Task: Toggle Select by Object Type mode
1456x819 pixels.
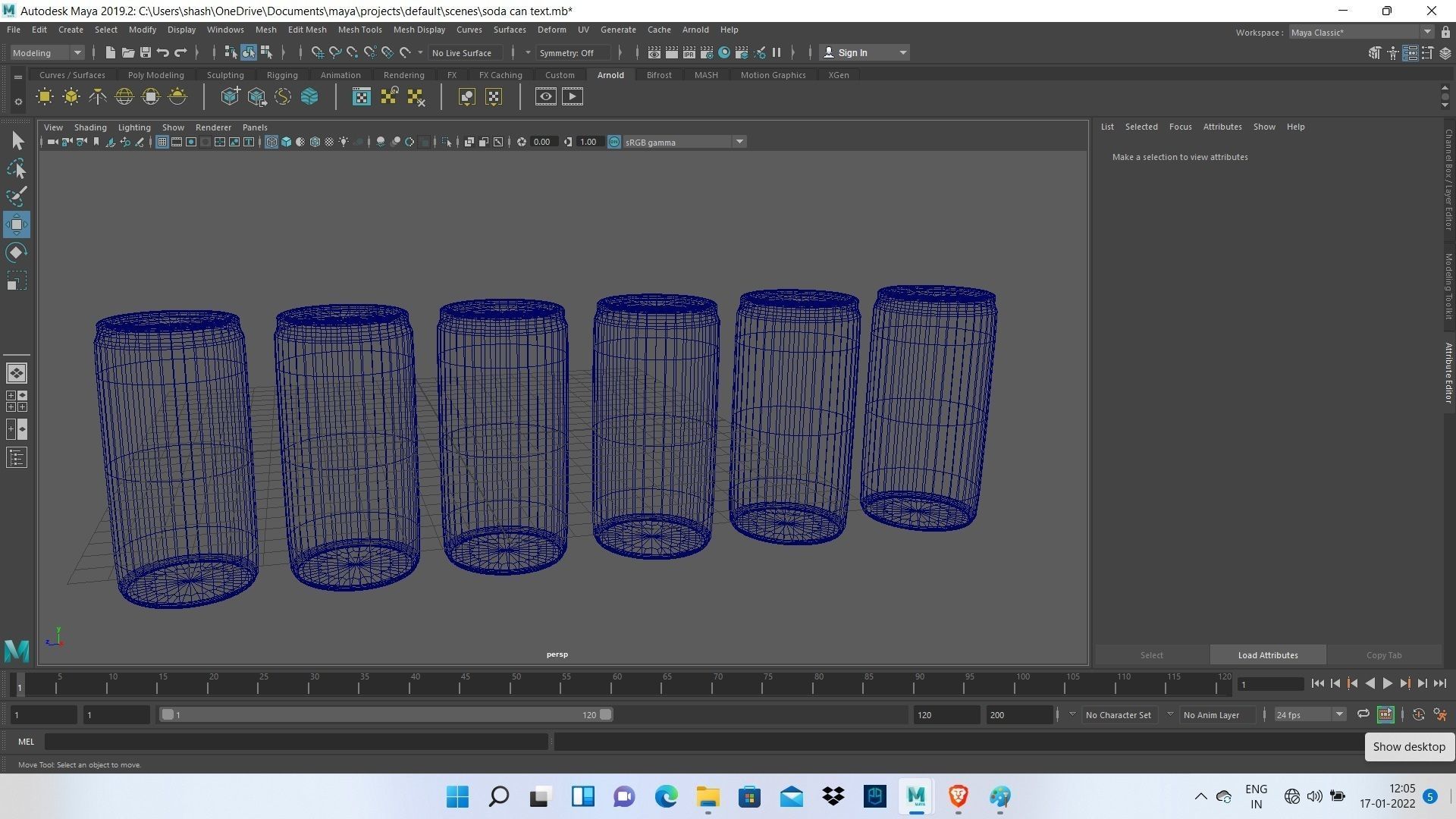Action: click(x=249, y=52)
